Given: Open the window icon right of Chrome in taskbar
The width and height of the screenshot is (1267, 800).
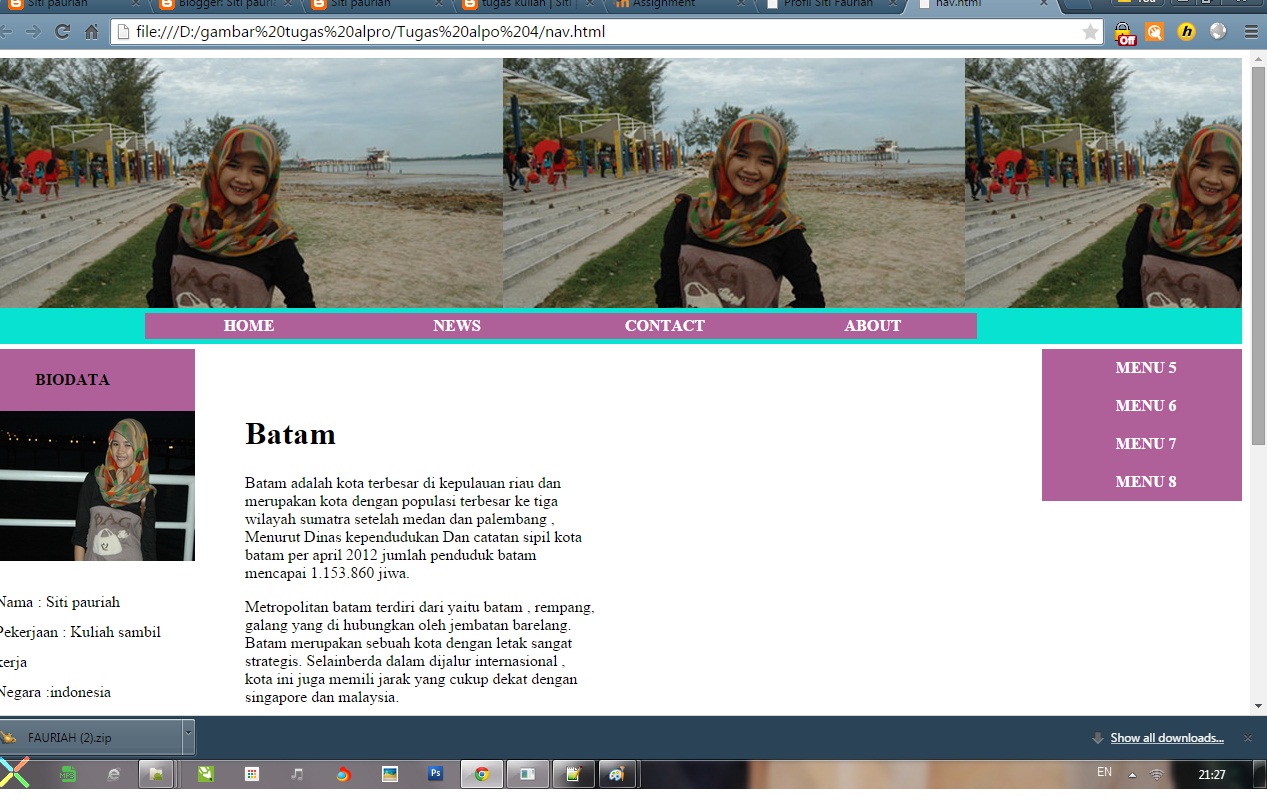Looking at the screenshot, I should [x=528, y=774].
